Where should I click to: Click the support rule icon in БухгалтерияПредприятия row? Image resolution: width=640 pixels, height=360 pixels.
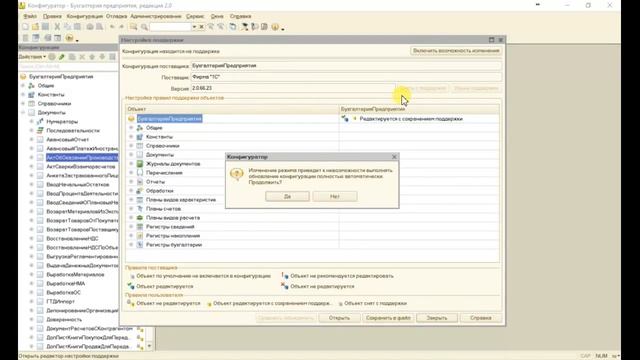pos(345,119)
